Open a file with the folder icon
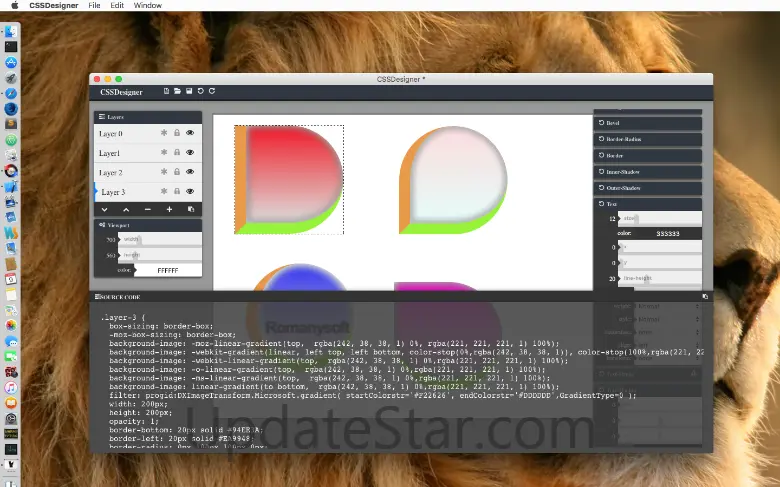This screenshot has height=487, width=780. 178,91
